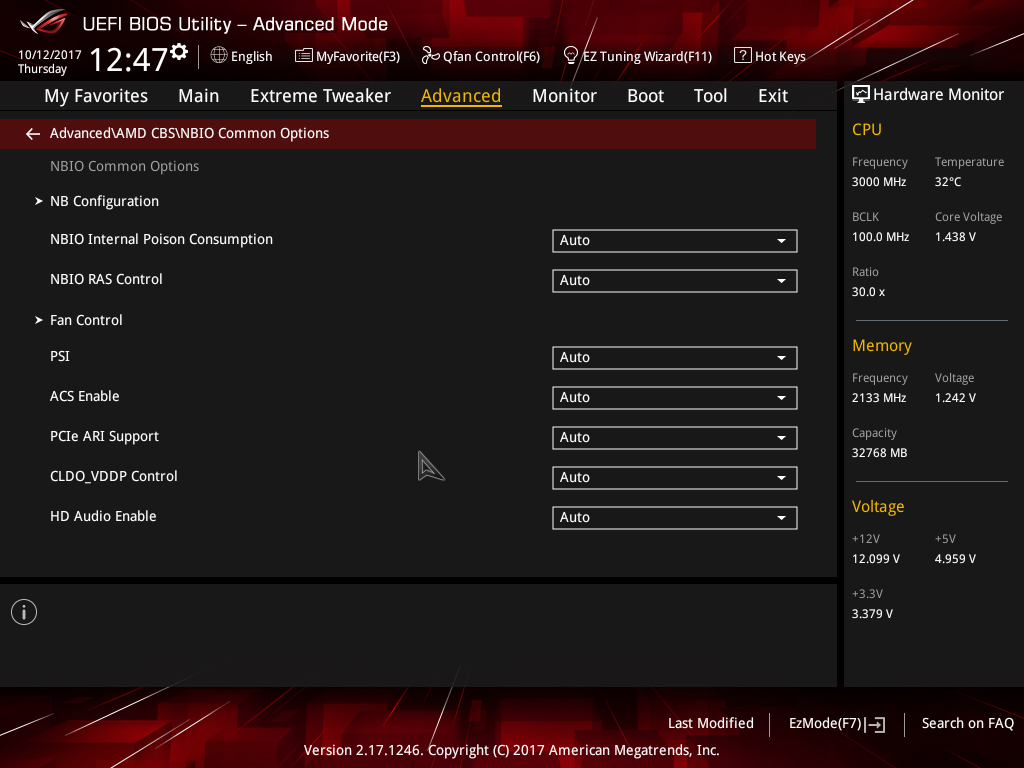Screen dimensions: 1024x768
Task: Open the NBIO Internal Poison Consumption dropdown
Action: [675, 240]
